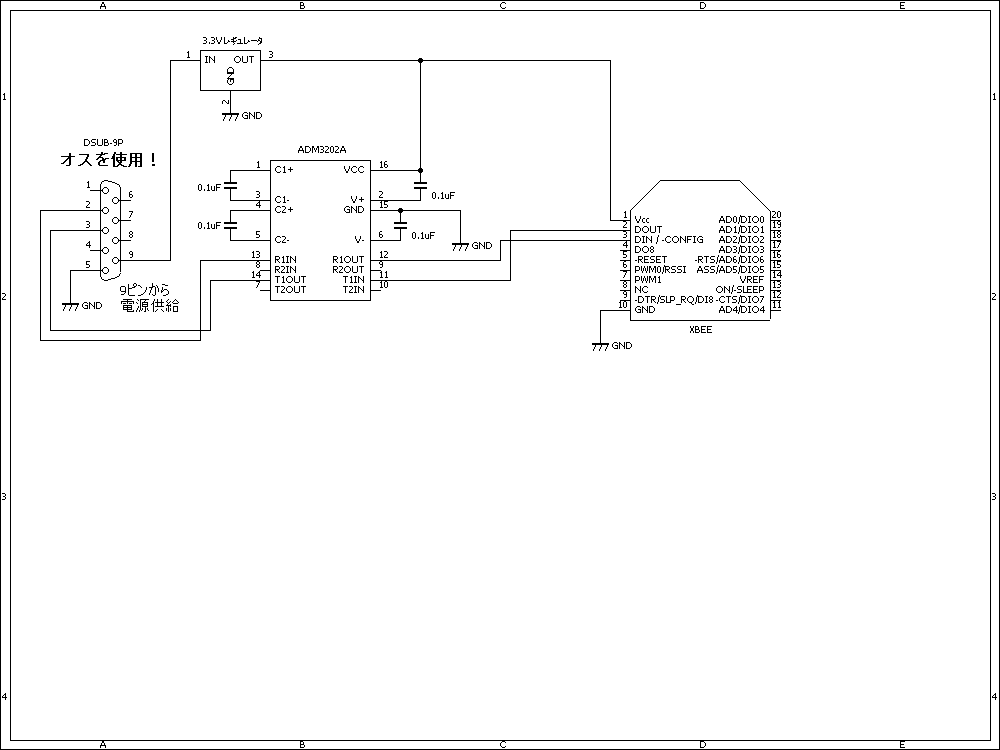
Task: Click the 9ピンから電源供給 annotation text
Action: (x=149, y=298)
